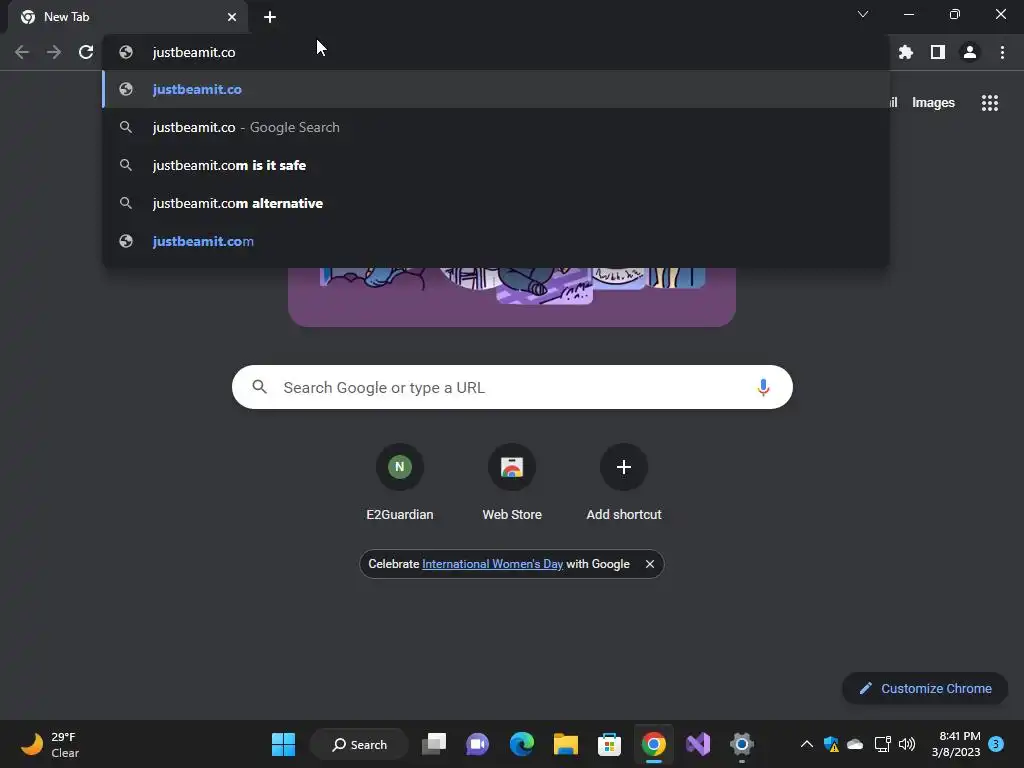Open the Google apps grid
Screen dimensions: 1024x768
[990, 103]
